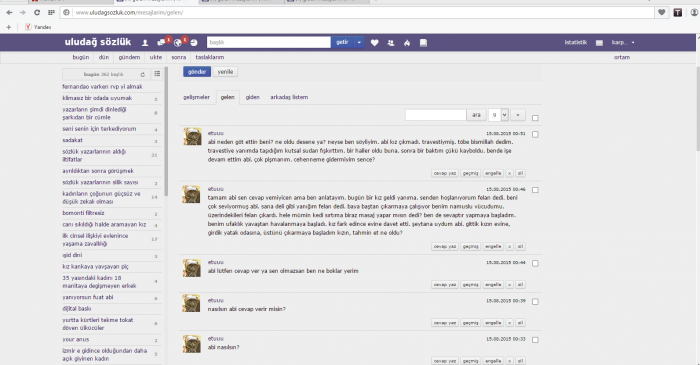Expand the dropdown arrow next to getir
Image resolution: width=700 pixels, height=365 pixels.
[359, 42]
